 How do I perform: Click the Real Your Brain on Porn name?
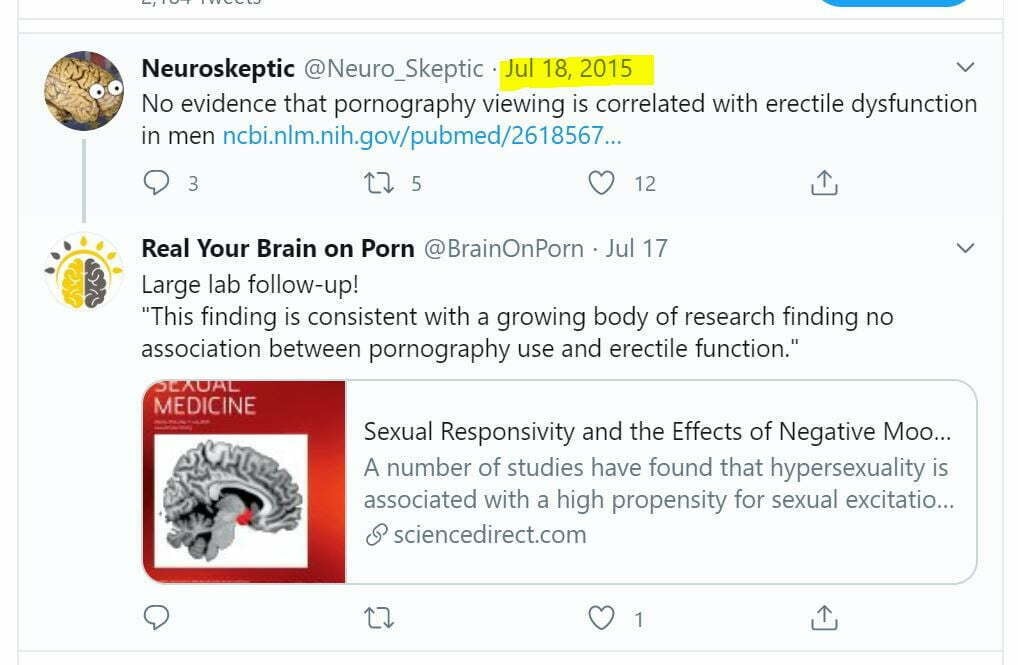click(x=278, y=249)
